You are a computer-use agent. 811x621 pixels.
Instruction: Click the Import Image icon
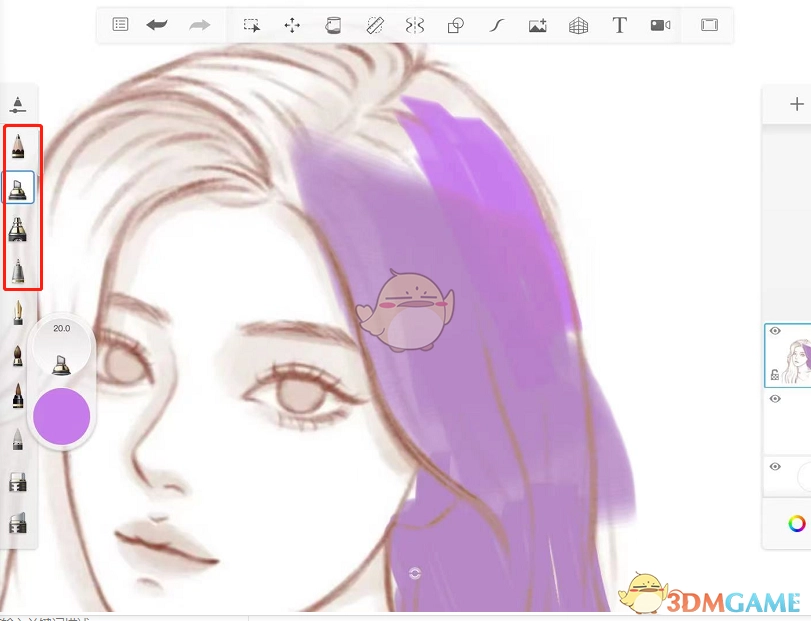pyautogui.click(x=538, y=25)
